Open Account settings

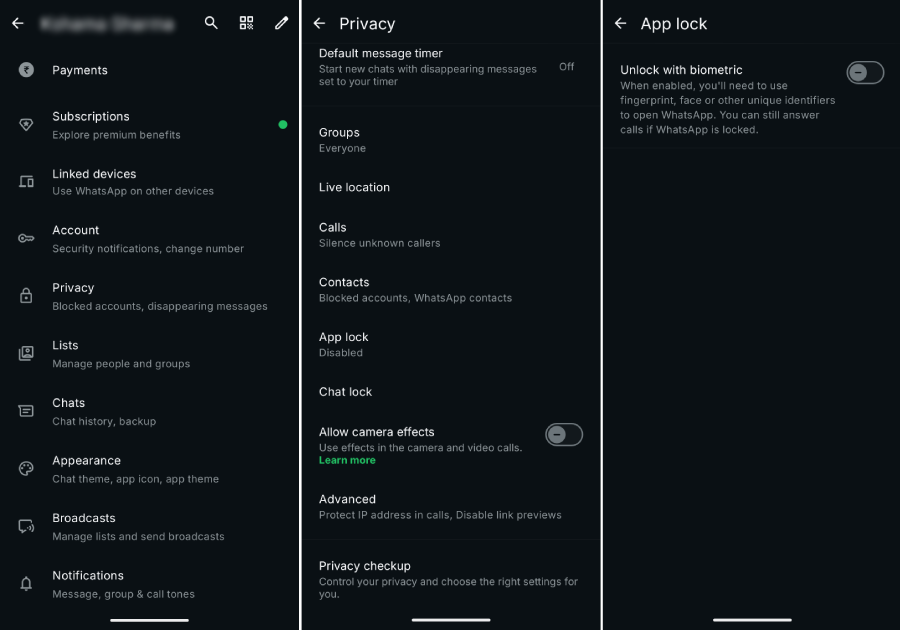149,239
